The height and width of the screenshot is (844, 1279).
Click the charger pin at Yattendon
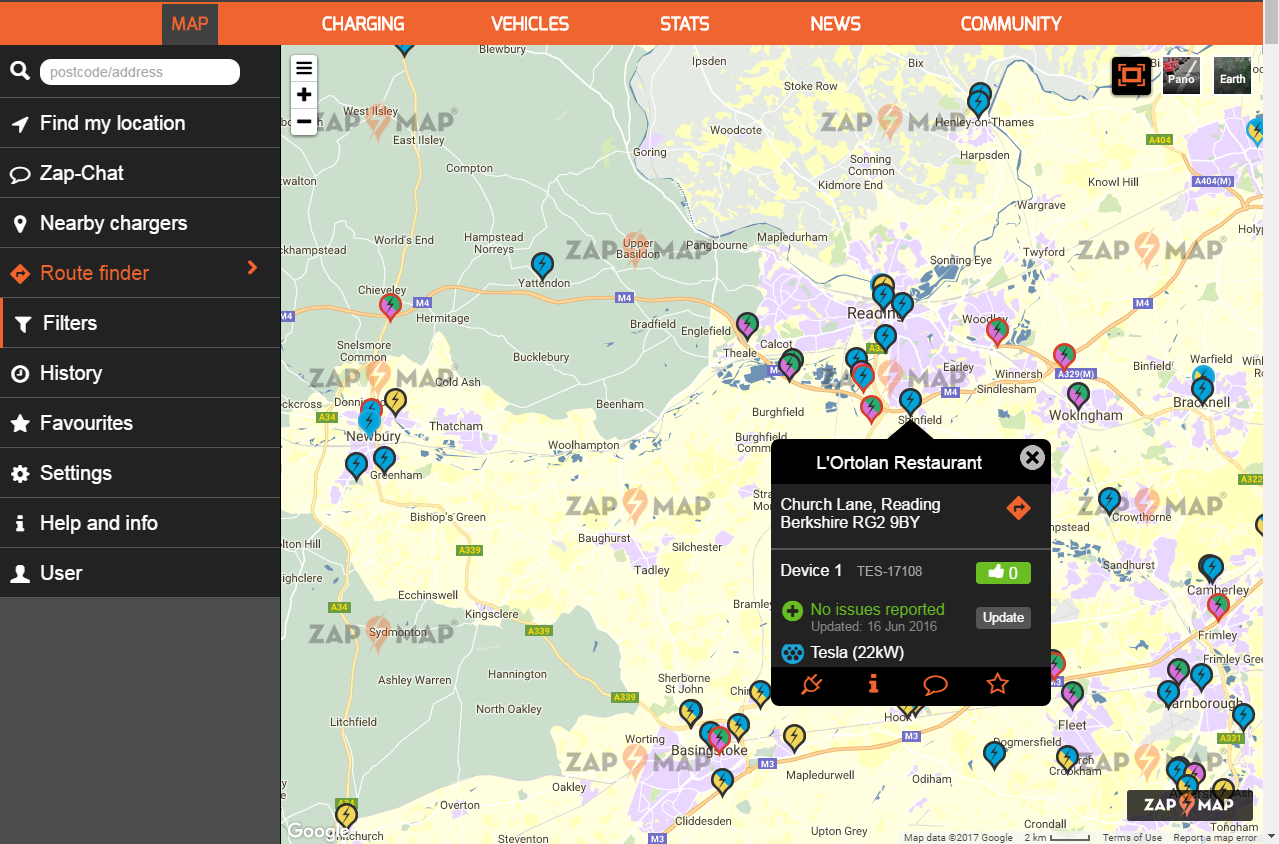tap(542, 265)
